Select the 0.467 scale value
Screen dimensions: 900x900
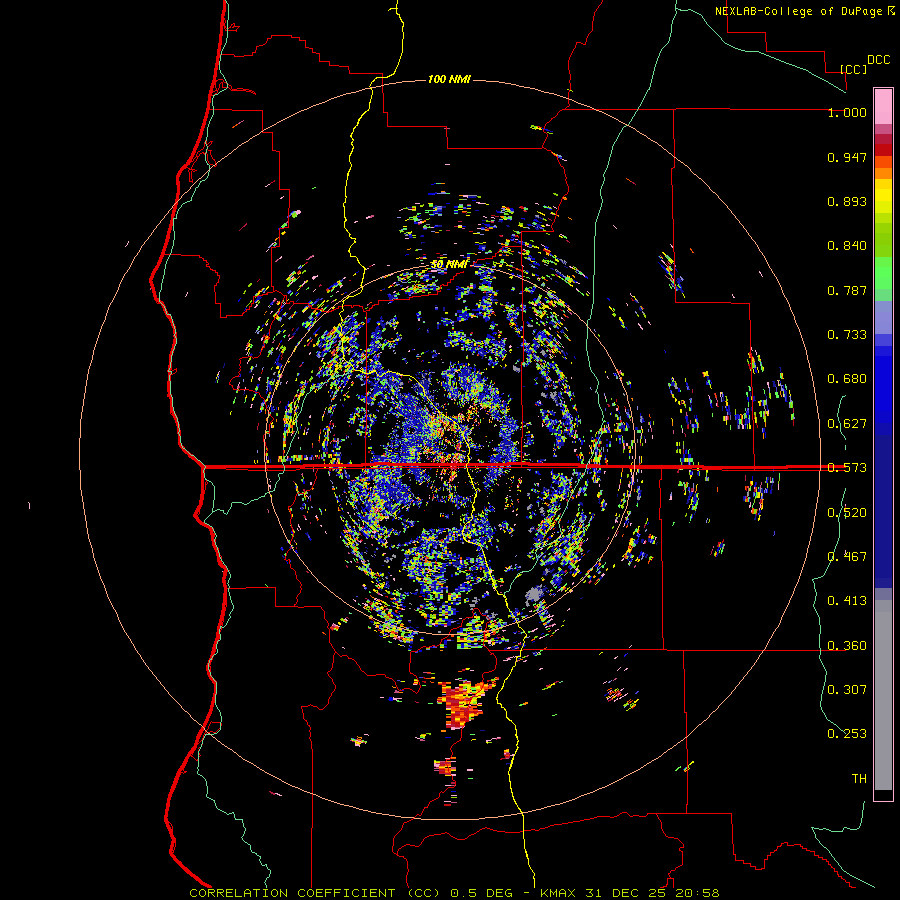coord(847,557)
